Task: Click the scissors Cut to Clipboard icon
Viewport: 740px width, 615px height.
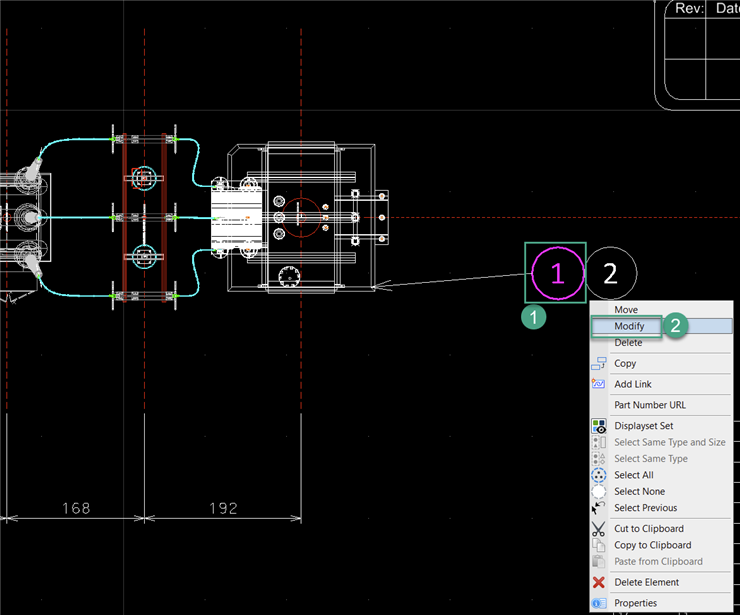Action: (599, 529)
